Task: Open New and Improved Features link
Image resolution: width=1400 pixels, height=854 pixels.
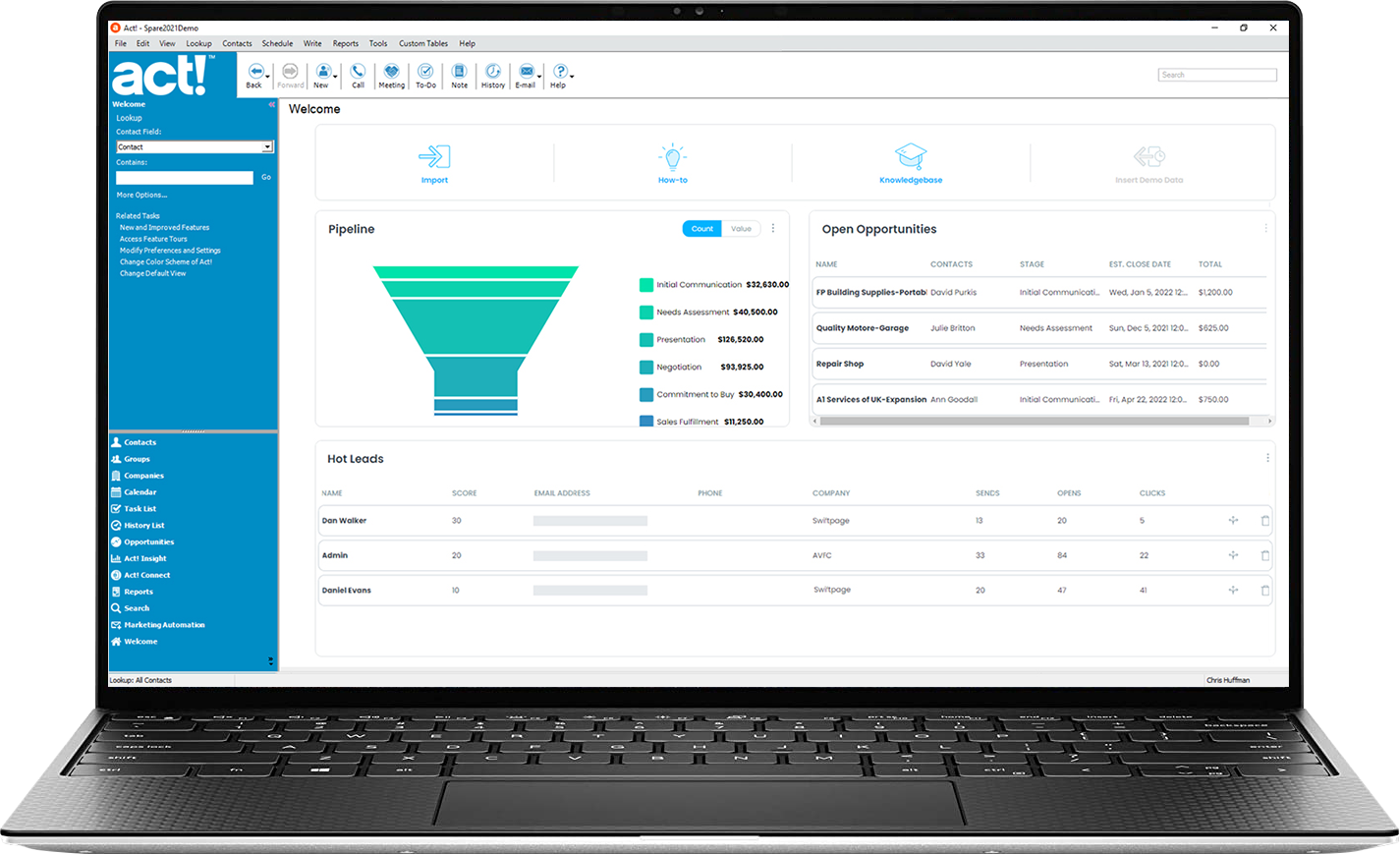Action: pos(164,227)
